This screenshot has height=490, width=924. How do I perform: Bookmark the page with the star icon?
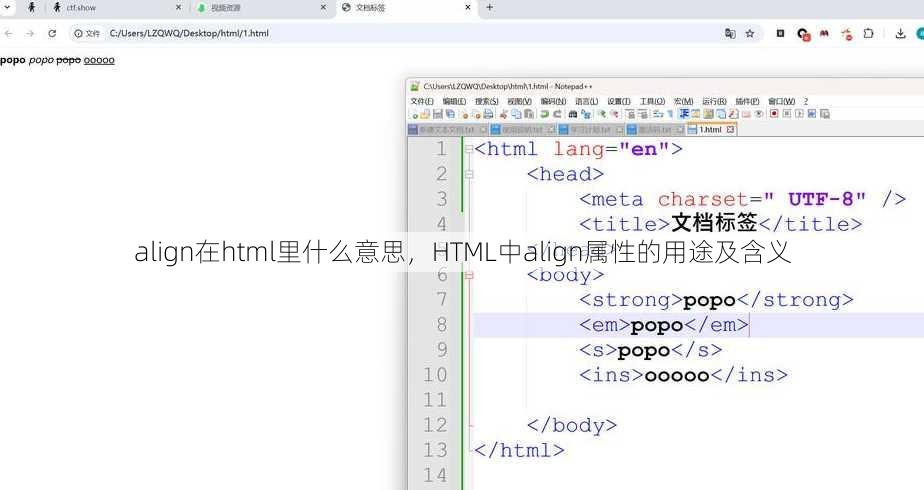pos(750,34)
